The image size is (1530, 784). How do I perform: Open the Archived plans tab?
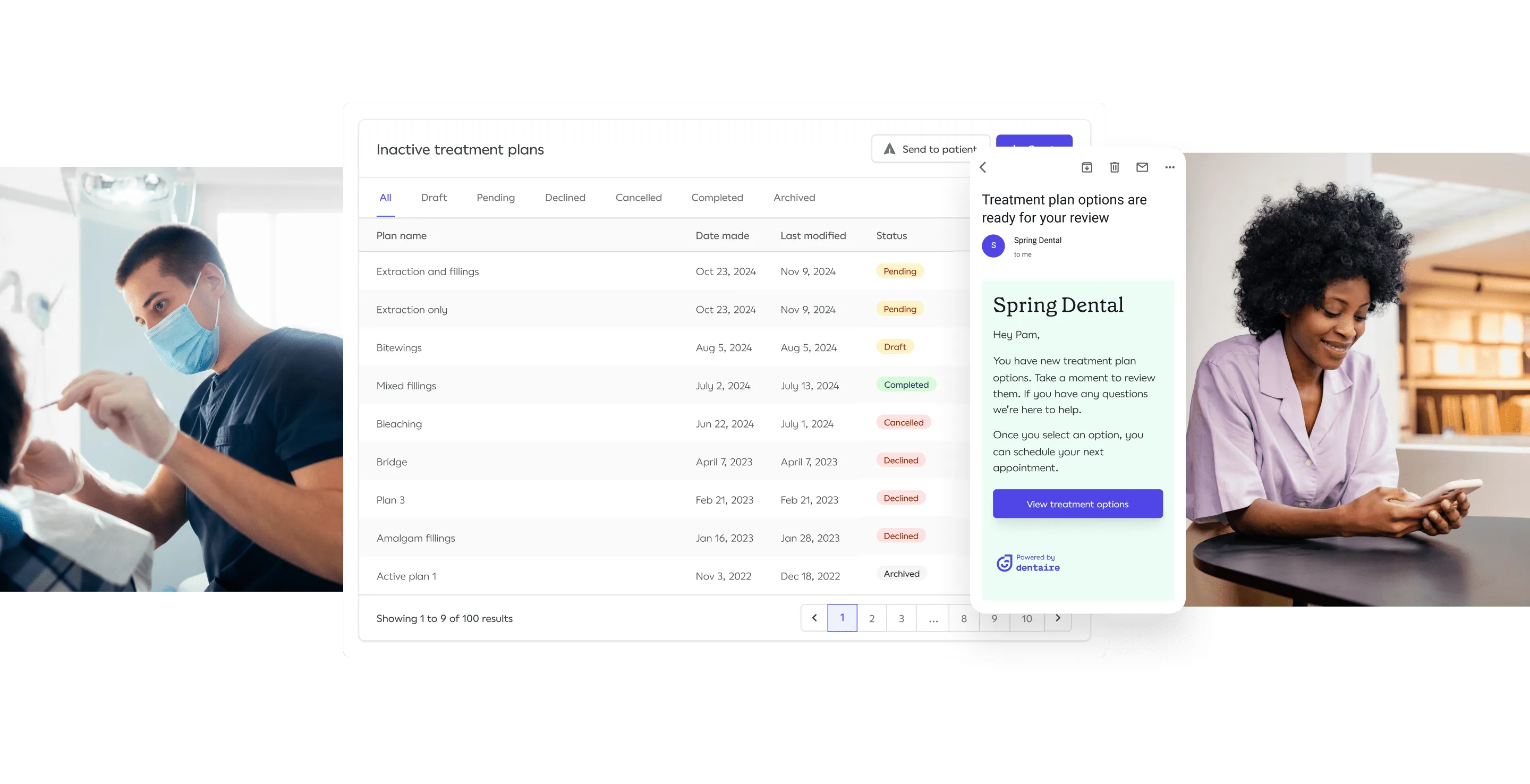[794, 197]
